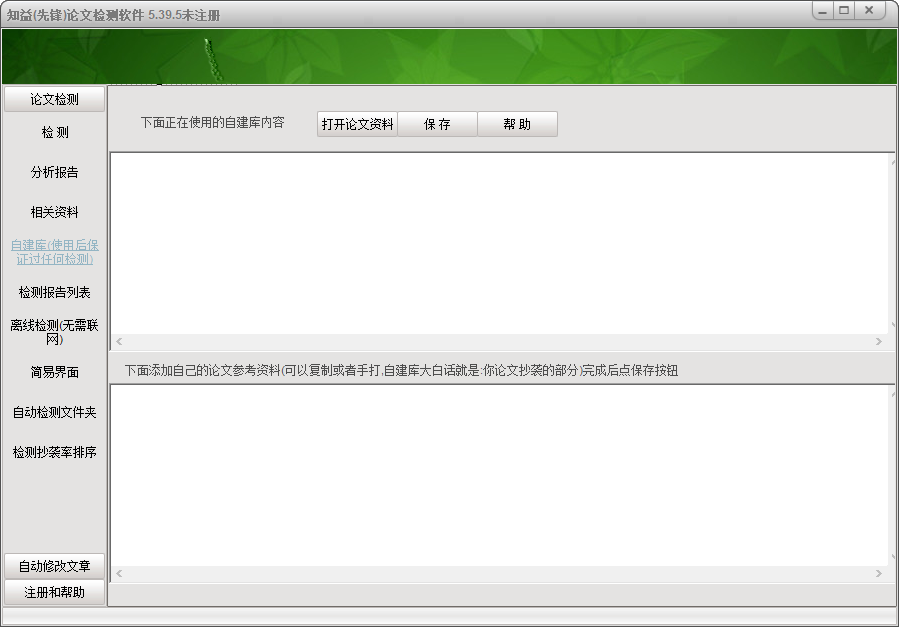This screenshot has height=627, width=899.
Task: Click the lower text area's right scroll arrow
Action: 879,574
